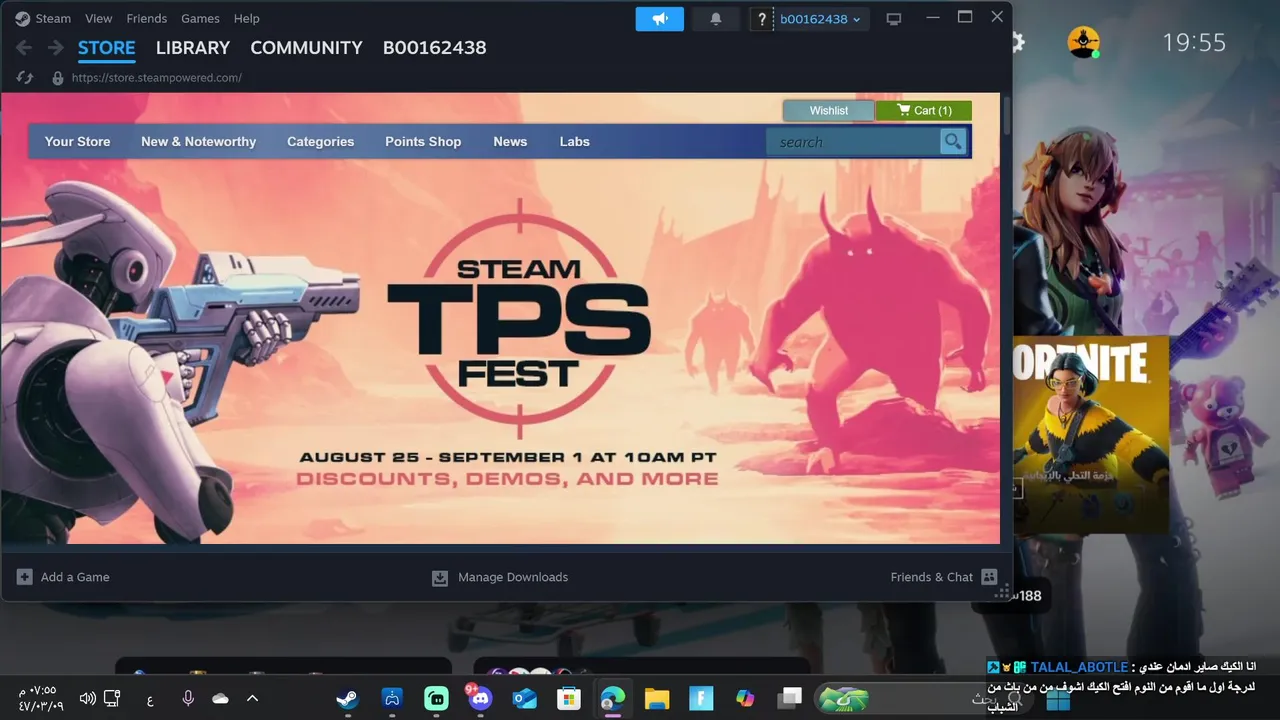This screenshot has height=720, width=1280.
Task: Open Microsoft Store from the taskbar
Action: [x=568, y=698]
